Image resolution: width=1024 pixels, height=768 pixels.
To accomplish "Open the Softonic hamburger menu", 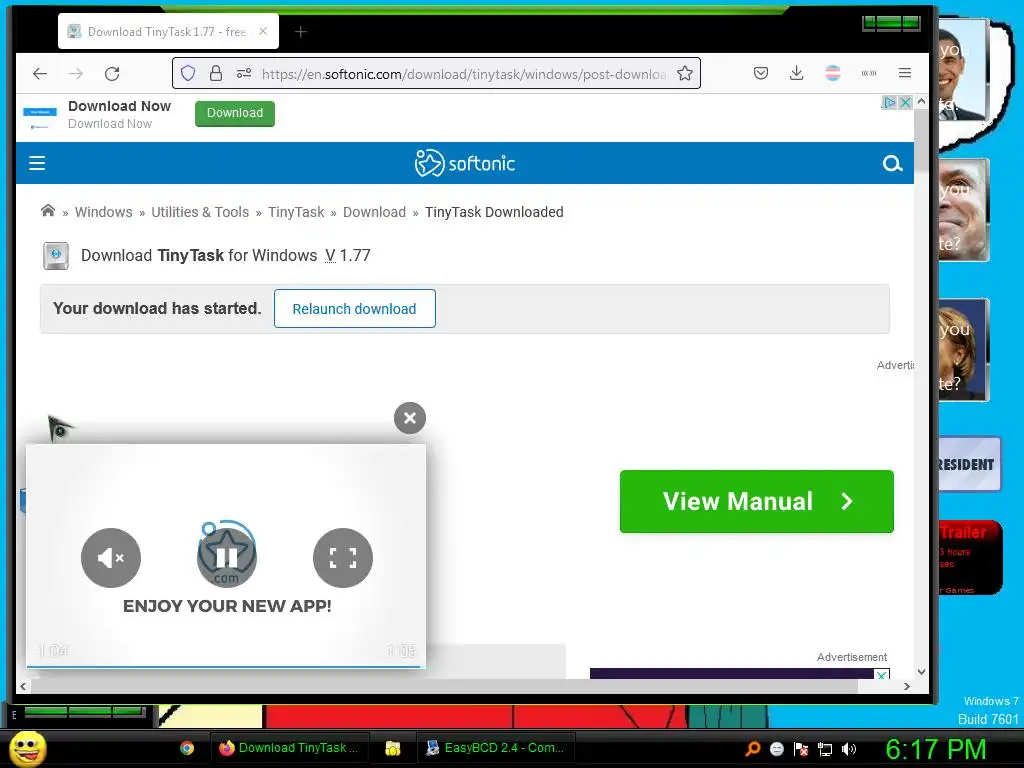I will pos(37,163).
